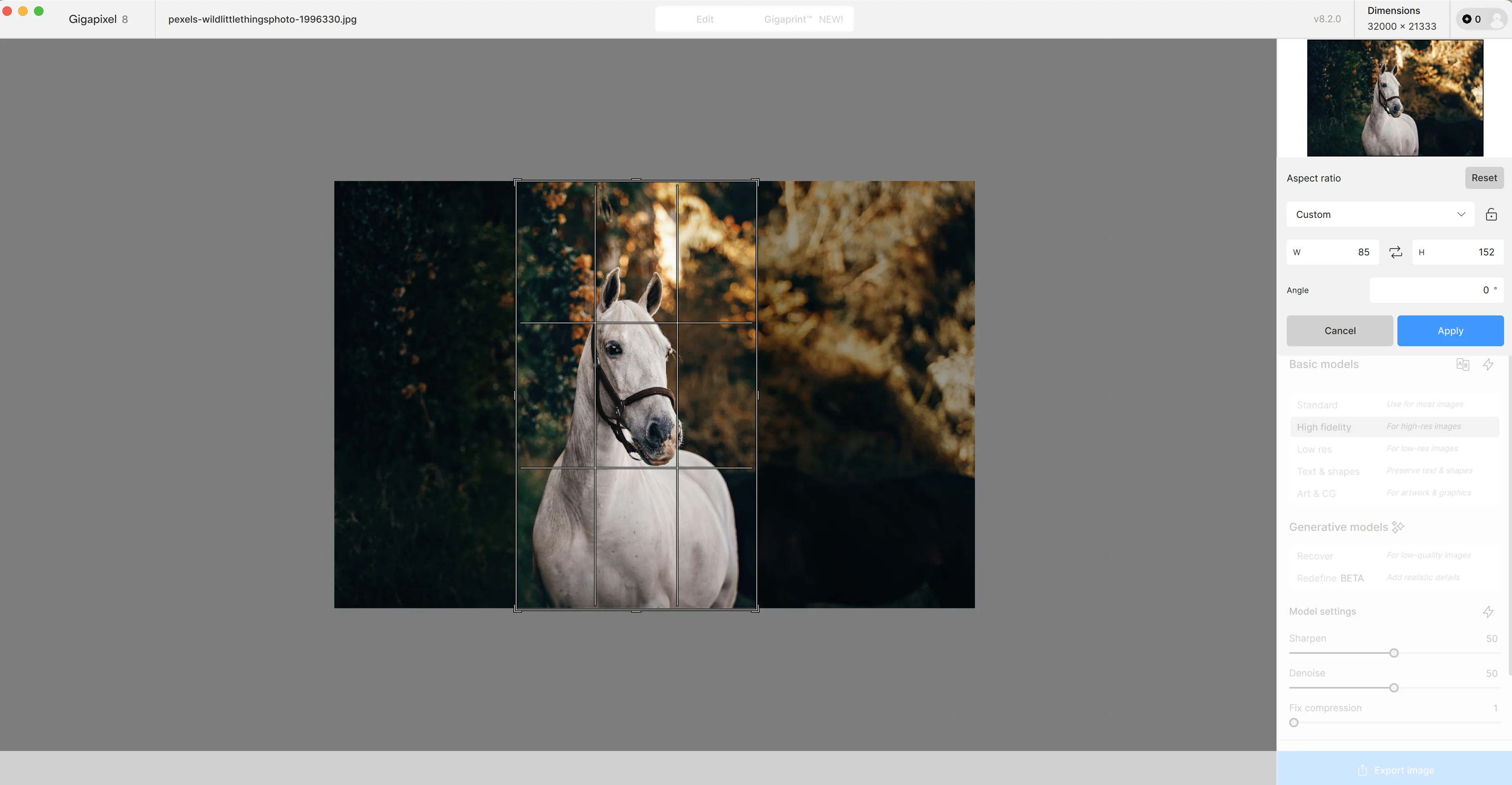The width and height of the screenshot is (1512, 785).
Task: Click the Basic models lightning bolt icon
Action: pyautogui.click(x=1488, y=364)
